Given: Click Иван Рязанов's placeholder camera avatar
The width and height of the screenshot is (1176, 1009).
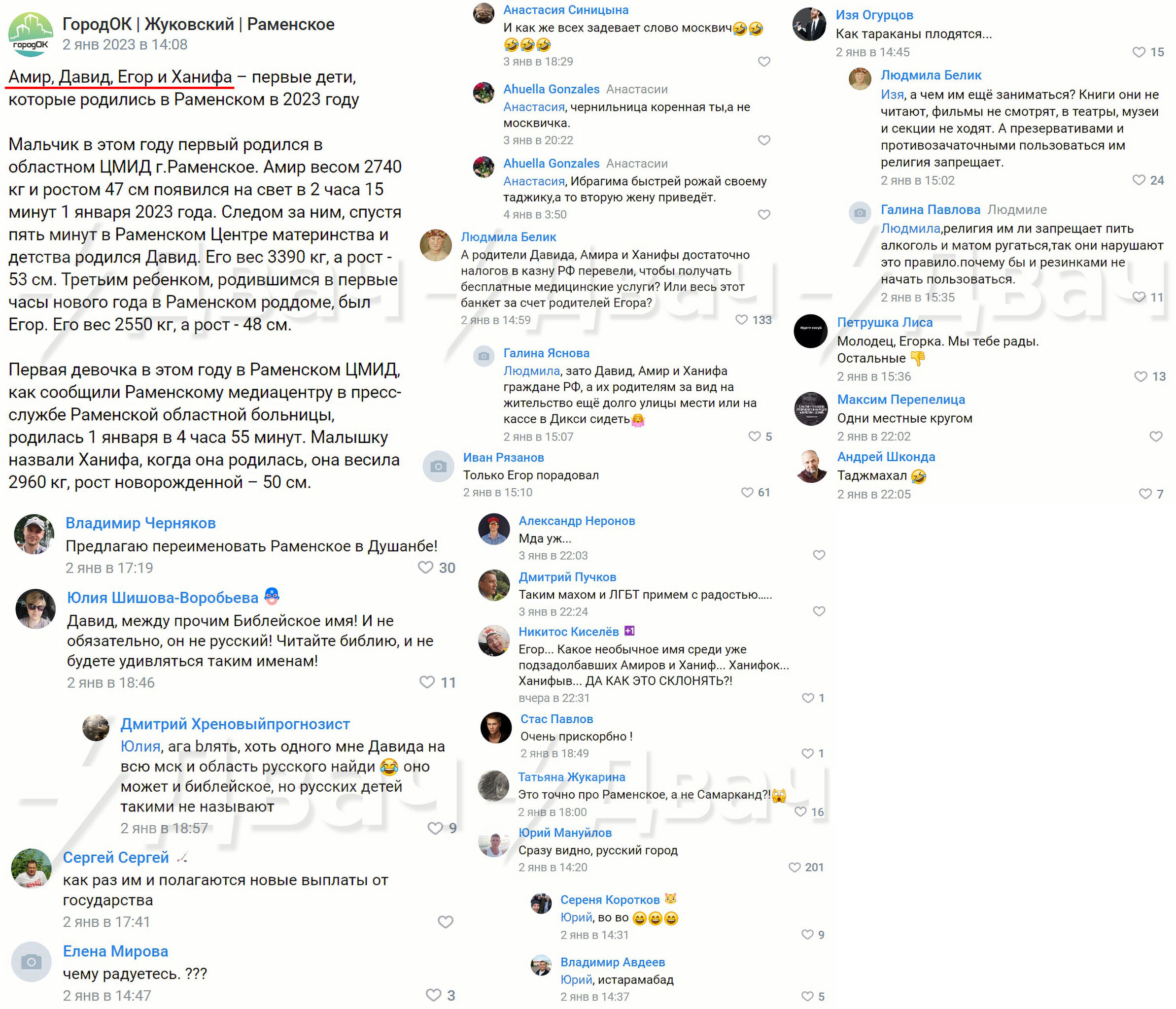Looking at the screenshot, I should (x=438, y=467).
